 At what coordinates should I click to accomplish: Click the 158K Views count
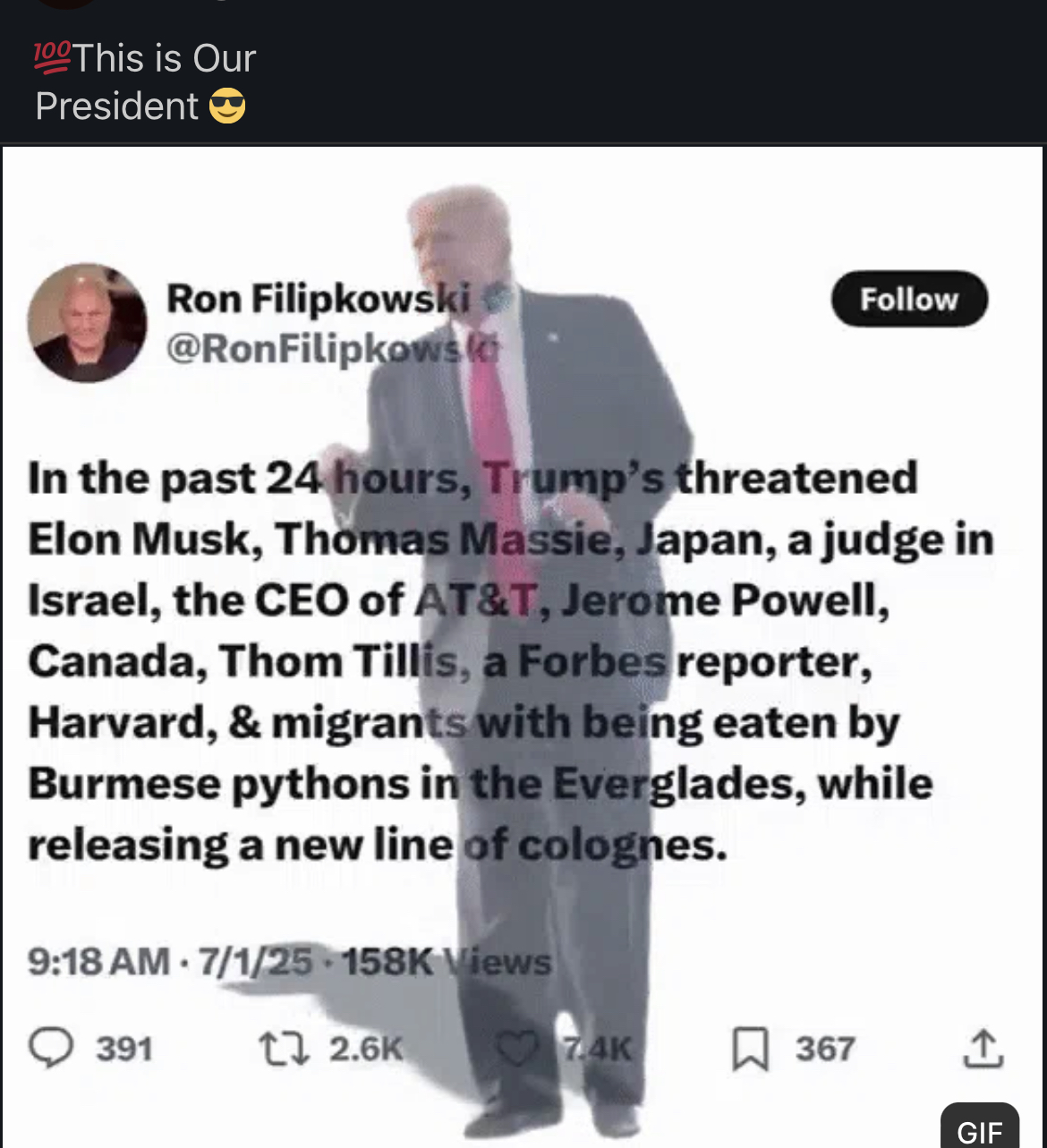coord(447,962)
